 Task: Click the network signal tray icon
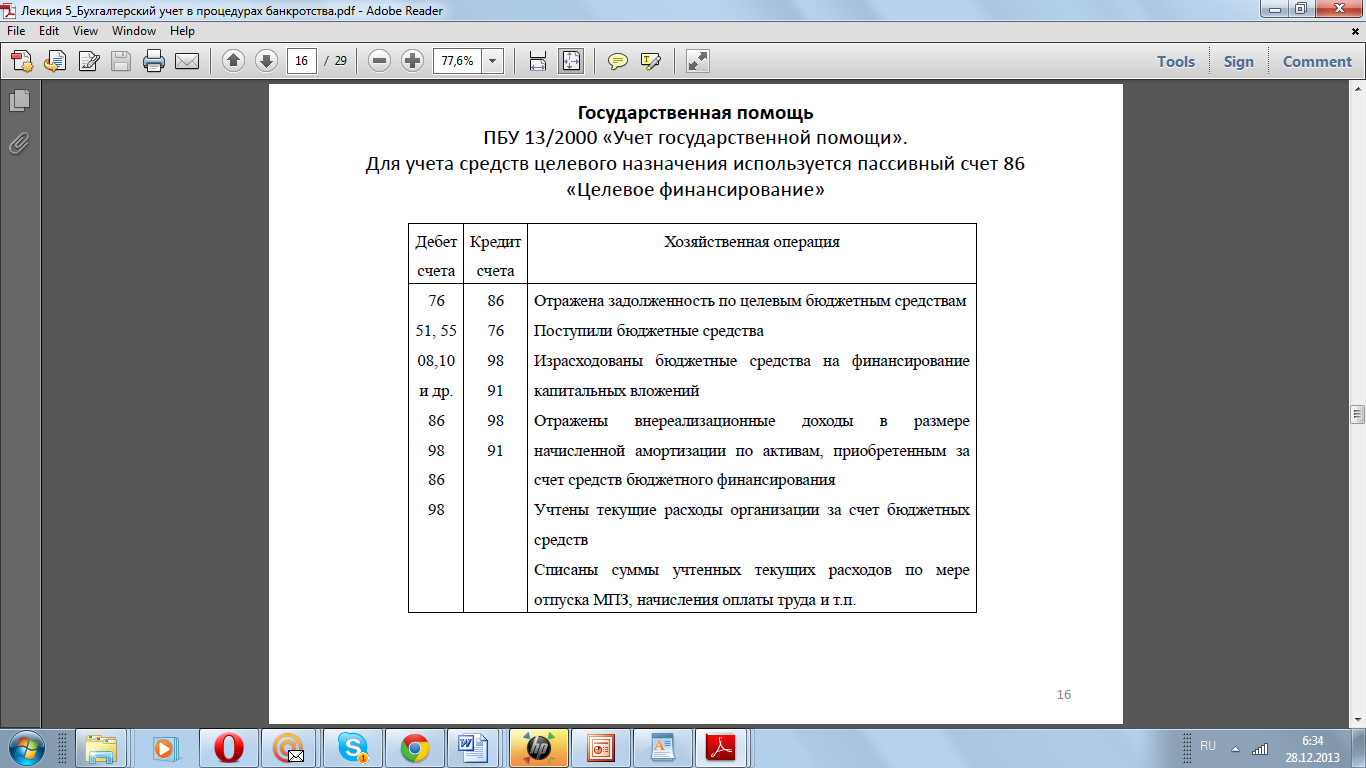click(1259, 748)
